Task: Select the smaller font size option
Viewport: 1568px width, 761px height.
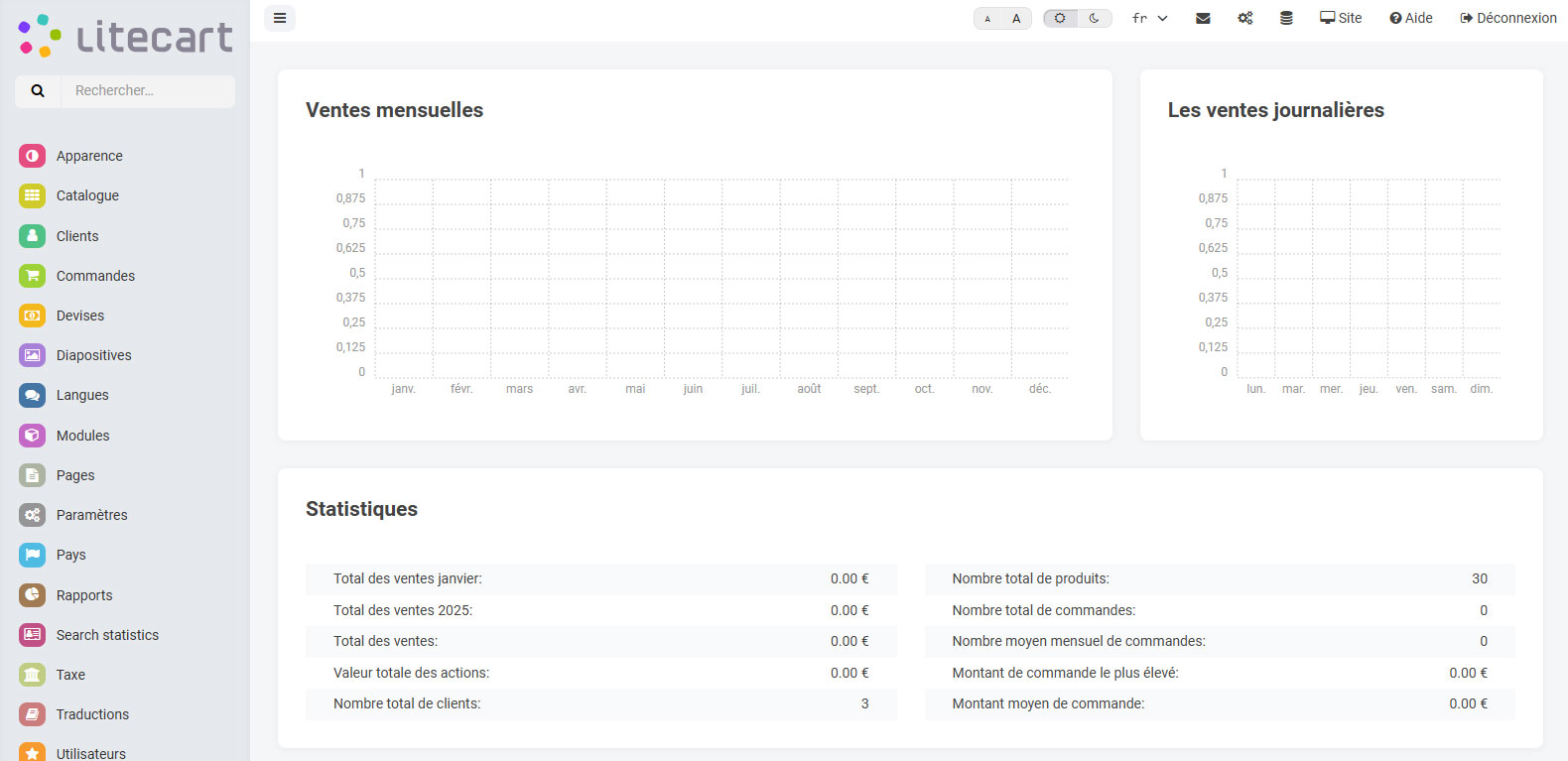Action: 987,18
